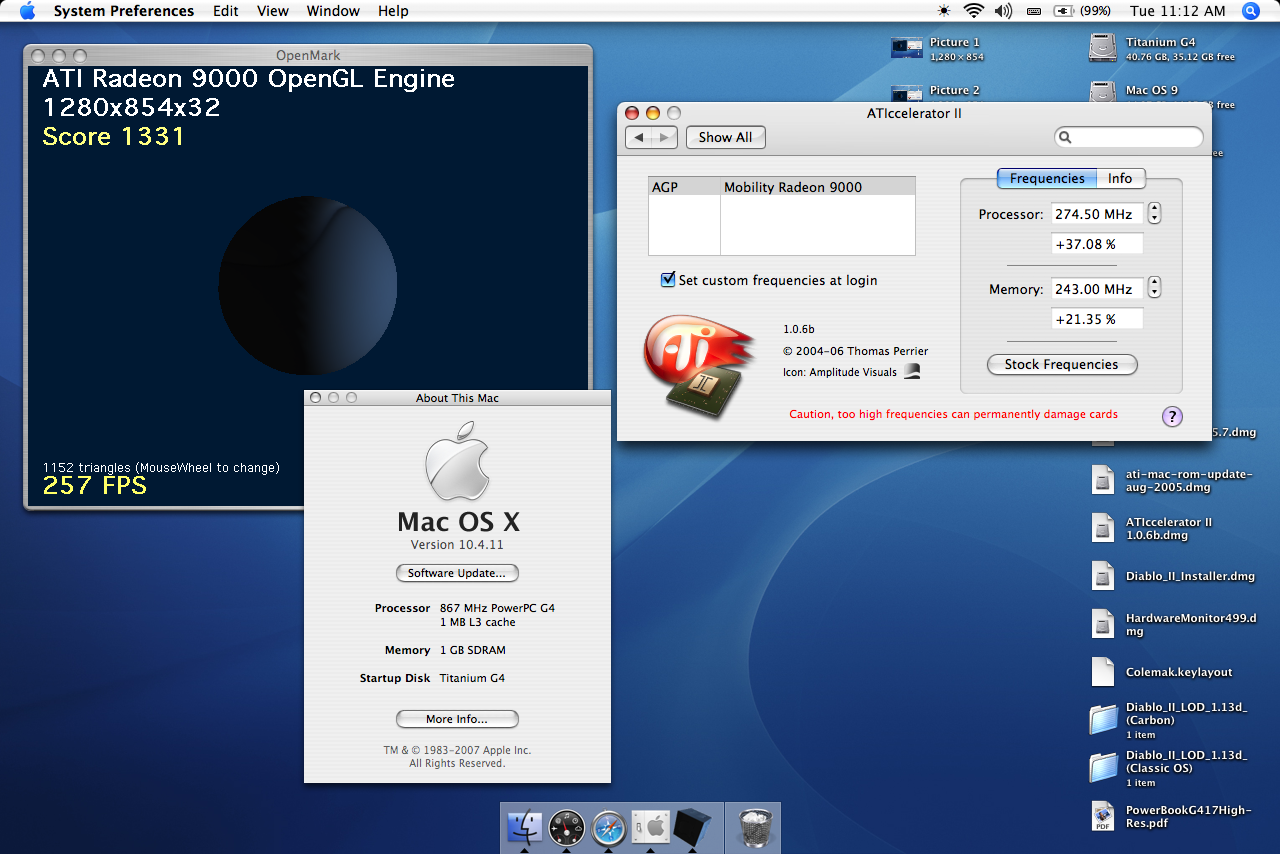Click the rotating sphere in OpenMark window
This screenshot has height=854, width=1280.
point(308,286)
